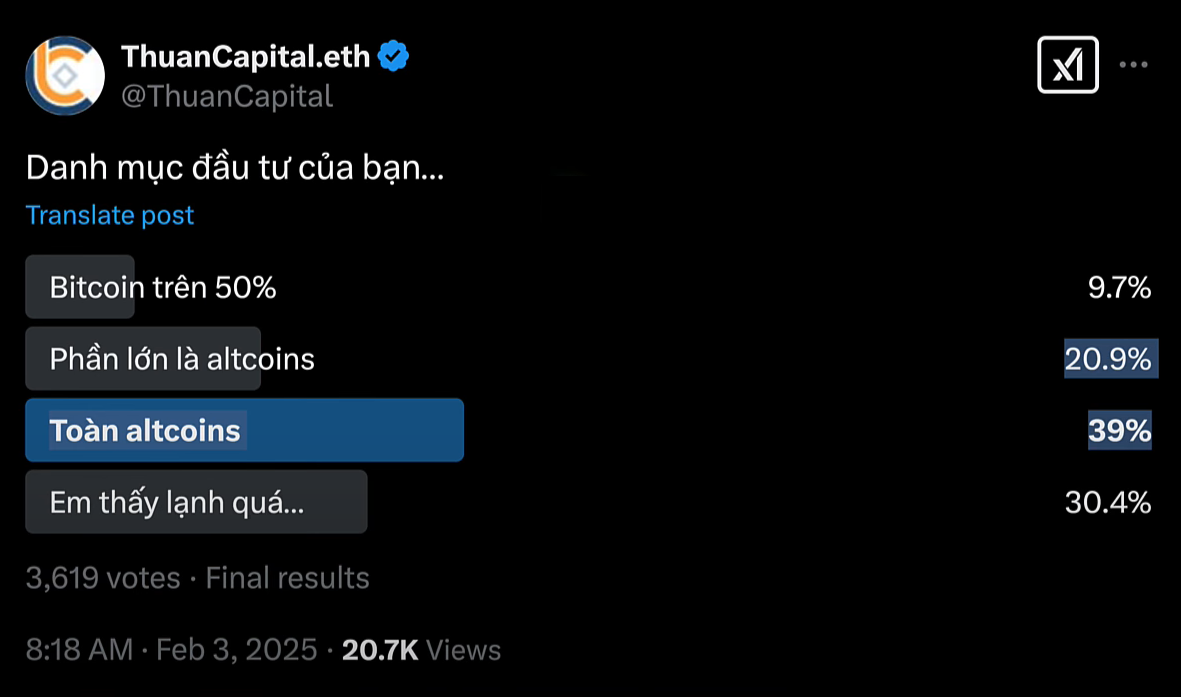Click the 9.7% poll result value
The width and height of the screenshot is (1181, 697).
tap(1119, 288)
